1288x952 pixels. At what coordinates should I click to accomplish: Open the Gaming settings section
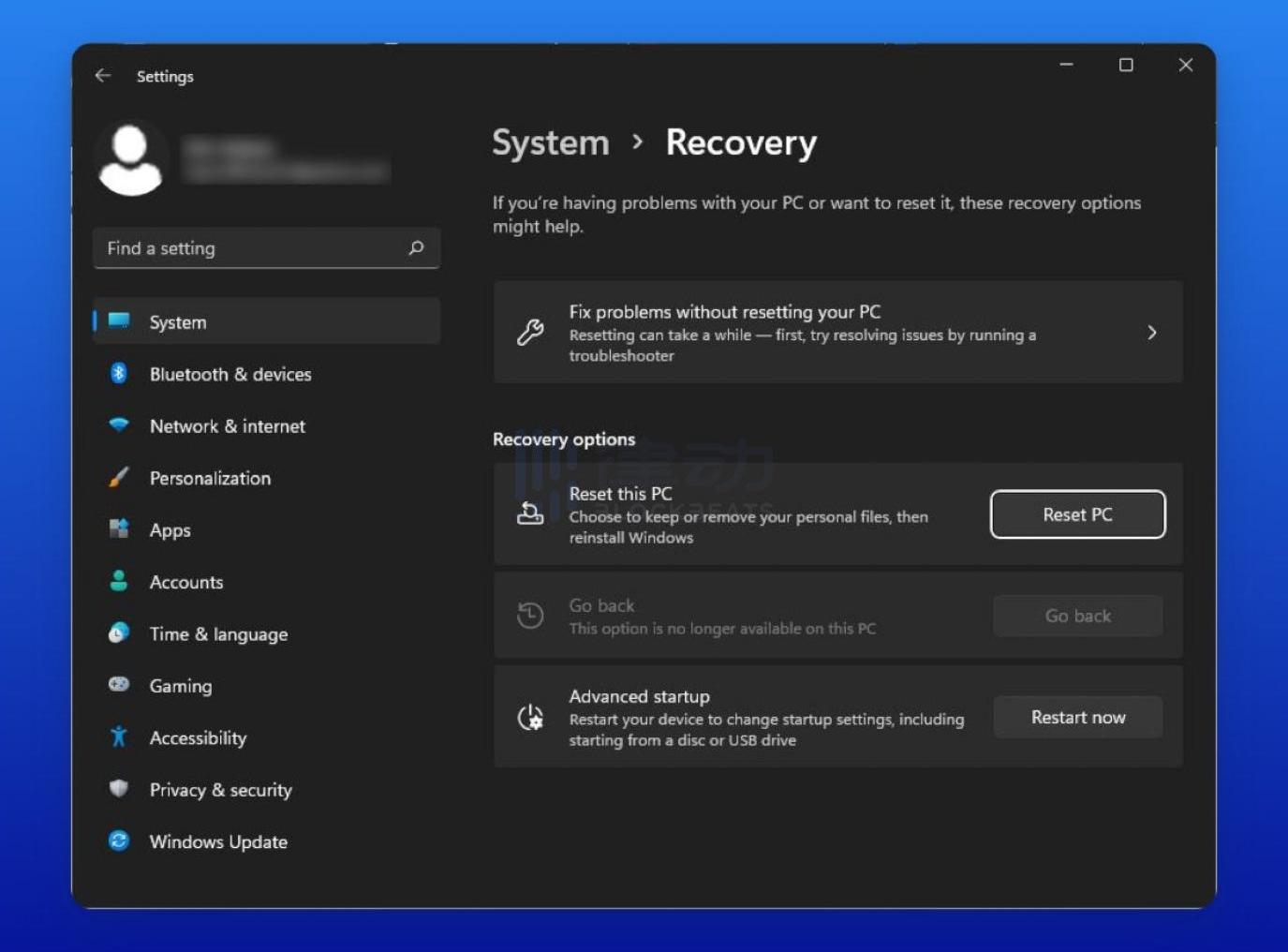pyautogui.click(x=181, y=686)
